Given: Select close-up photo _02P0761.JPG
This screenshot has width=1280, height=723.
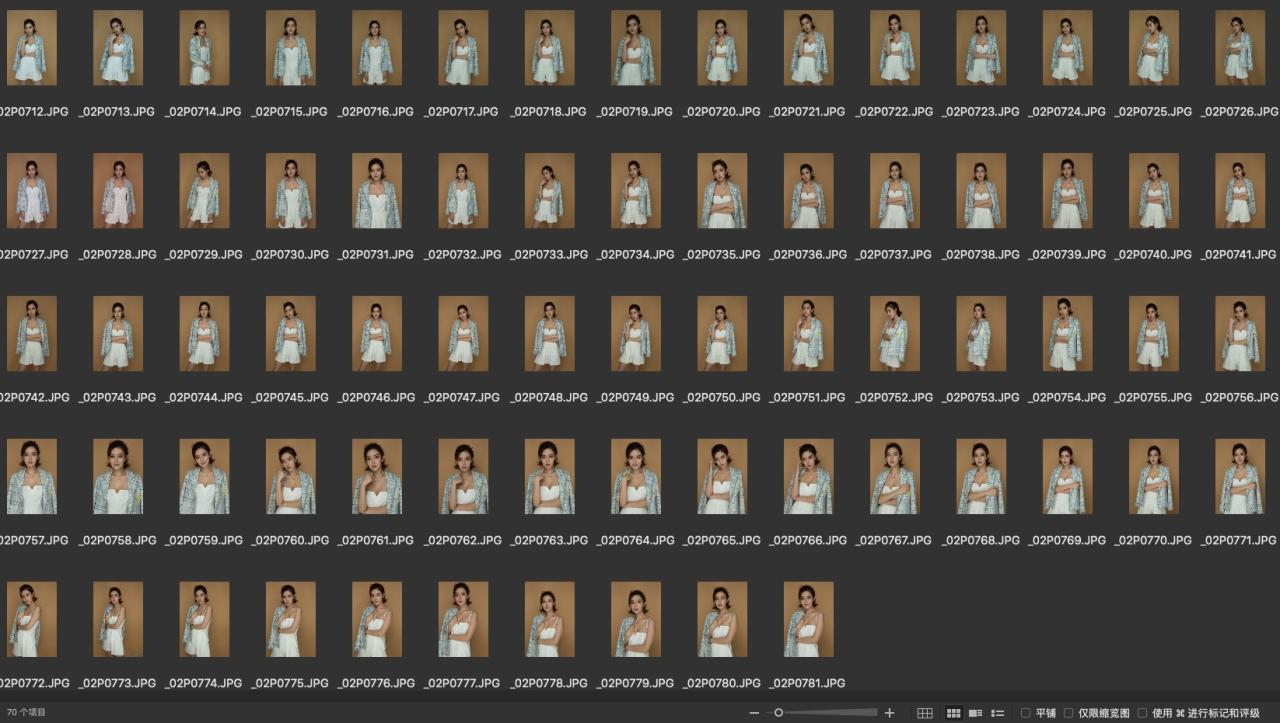Looking at the screenshot, I should pos(377,477).
